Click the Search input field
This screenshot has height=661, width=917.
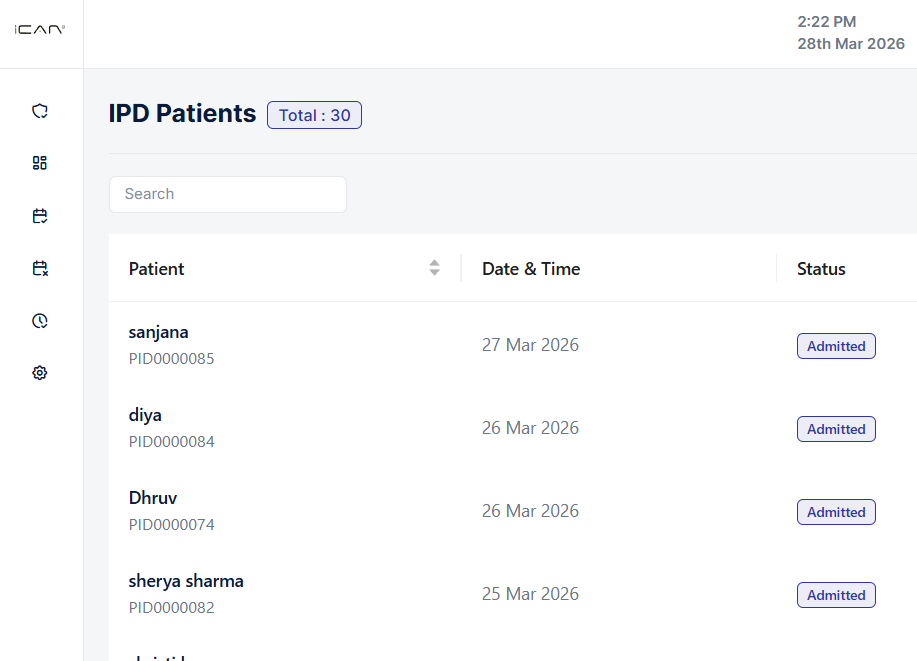tap(228, 194)
